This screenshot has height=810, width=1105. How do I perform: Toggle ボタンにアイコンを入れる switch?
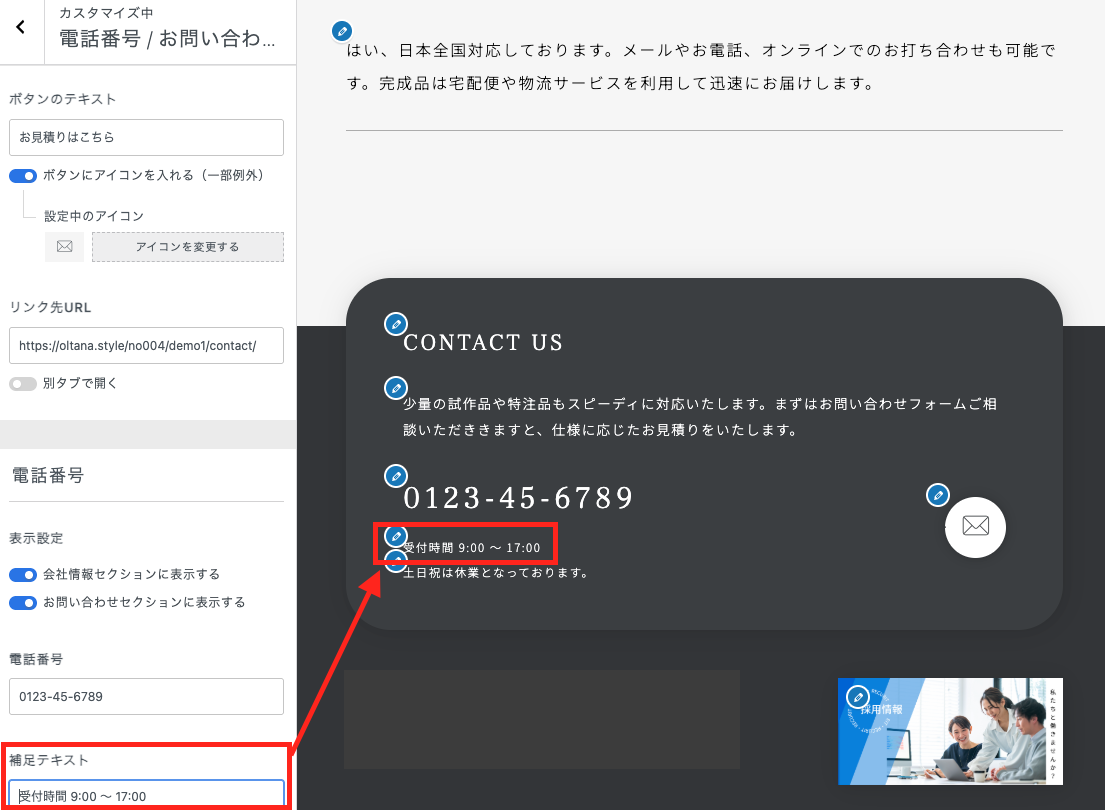tap(23, 175)
